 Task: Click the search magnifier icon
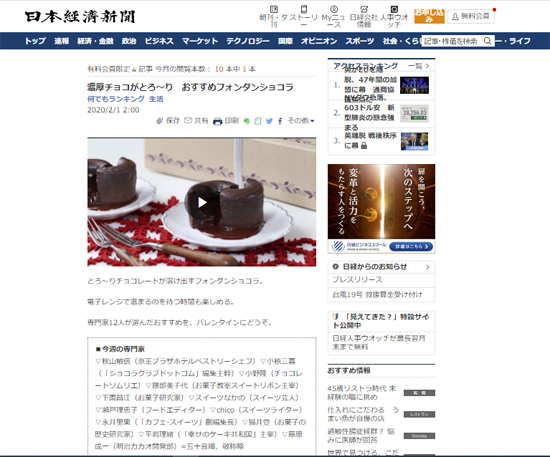coord(488,41)
